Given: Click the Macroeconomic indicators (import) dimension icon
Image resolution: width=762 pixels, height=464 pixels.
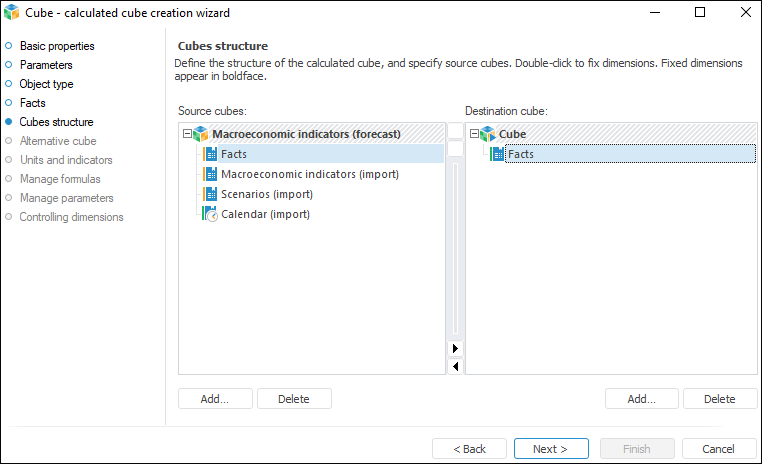Looking at the screenshot, I should (211, 174).
